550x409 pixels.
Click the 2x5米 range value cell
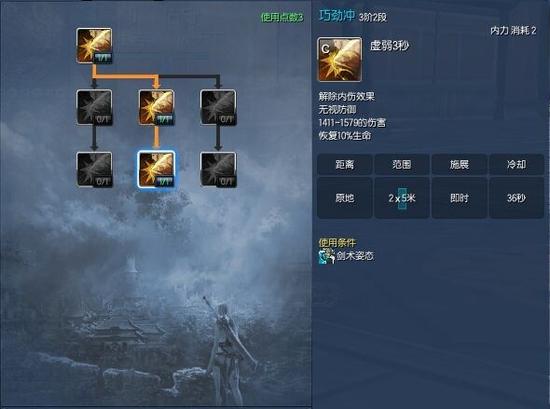[402, 198]
